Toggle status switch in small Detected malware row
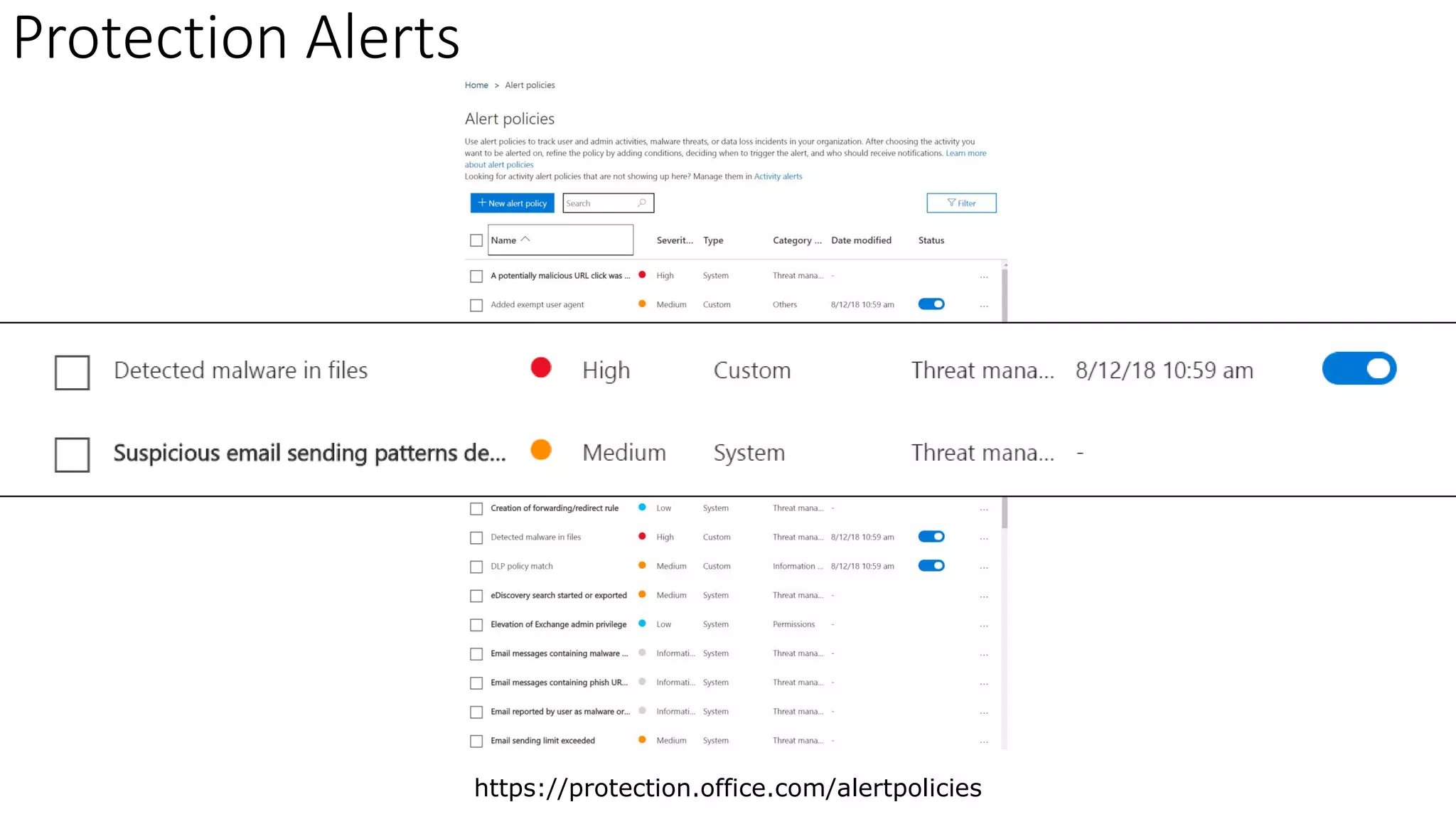1456x819 pixels. click(931, 537)
